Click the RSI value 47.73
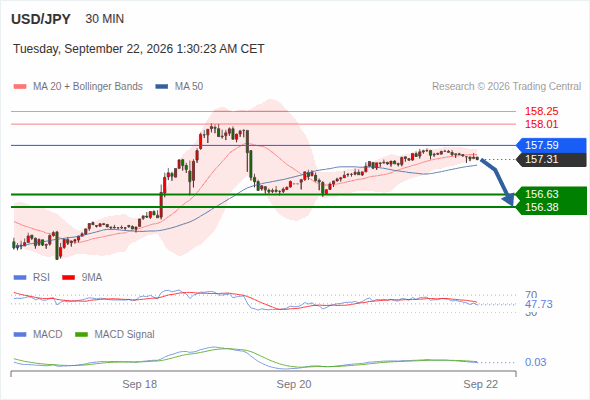Screen dimensions: 590x400 539,304
